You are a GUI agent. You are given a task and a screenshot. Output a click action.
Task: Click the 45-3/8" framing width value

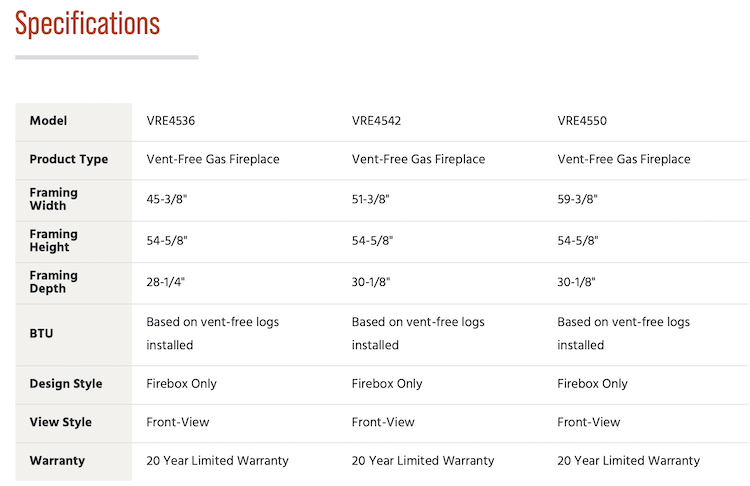click(166, 199)
